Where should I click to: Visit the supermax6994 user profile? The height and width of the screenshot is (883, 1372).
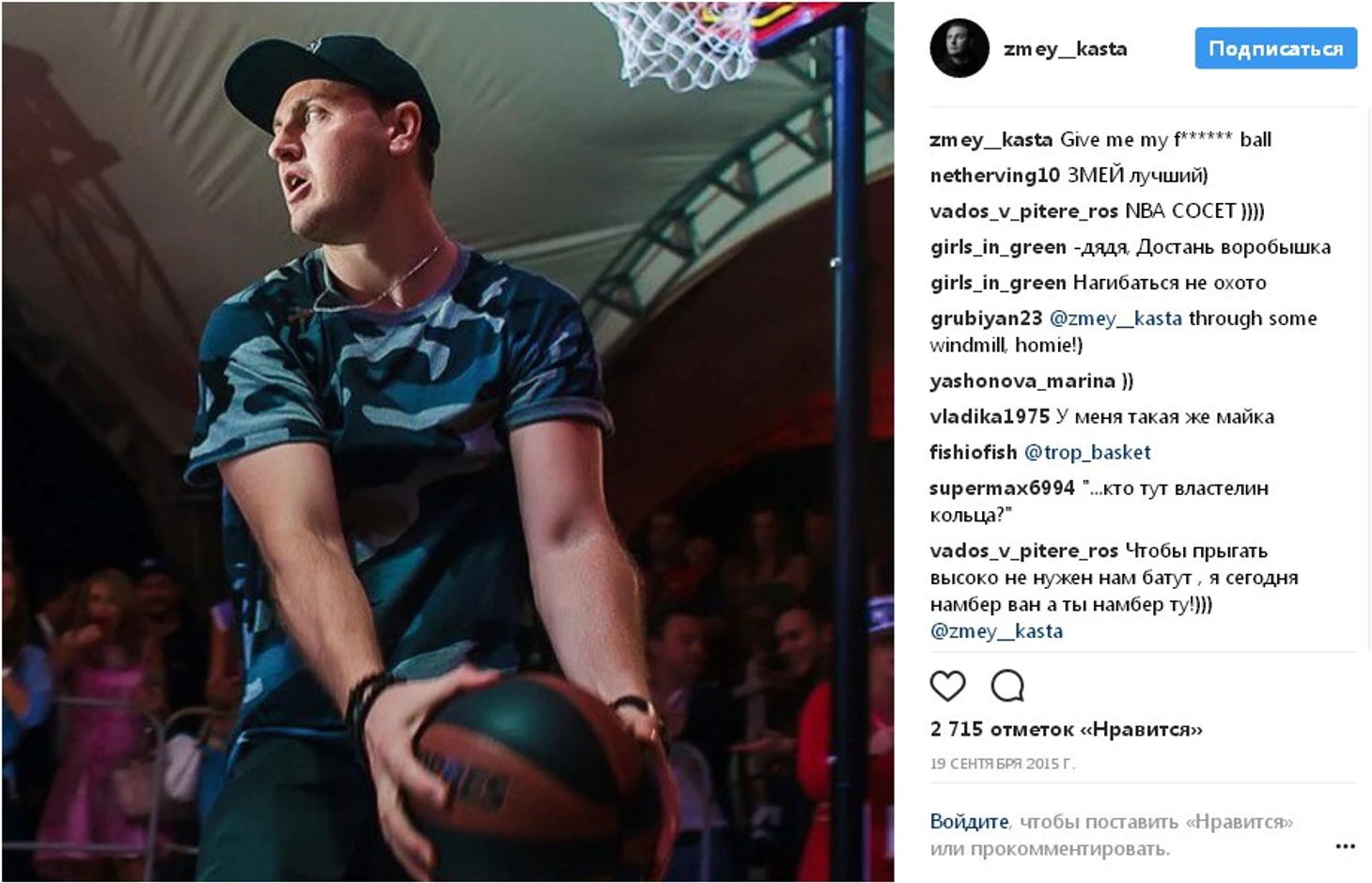[1002, 488]
